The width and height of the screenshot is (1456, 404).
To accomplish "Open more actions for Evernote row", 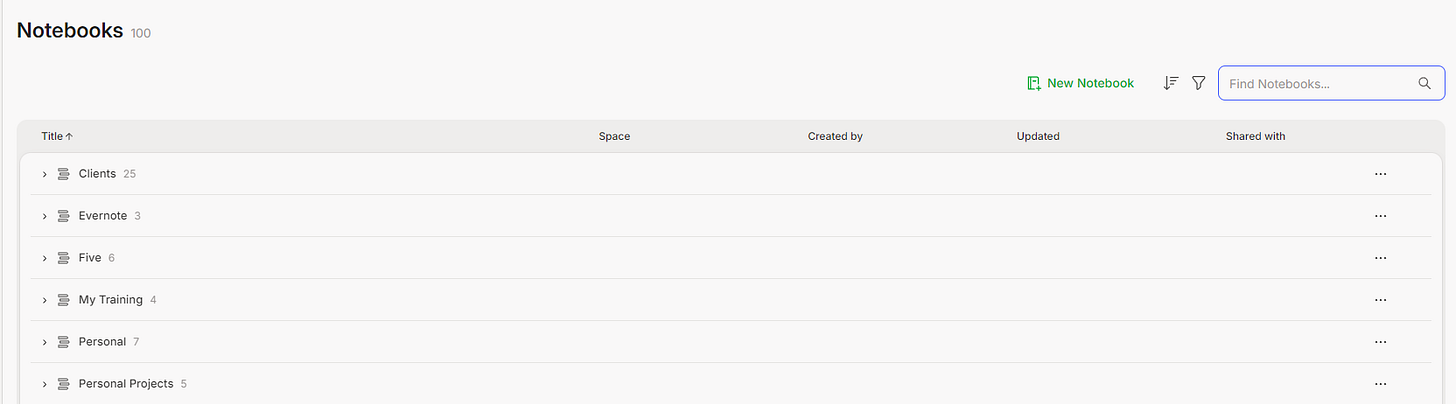I will pyautogui.click(x=1380, y=216).
